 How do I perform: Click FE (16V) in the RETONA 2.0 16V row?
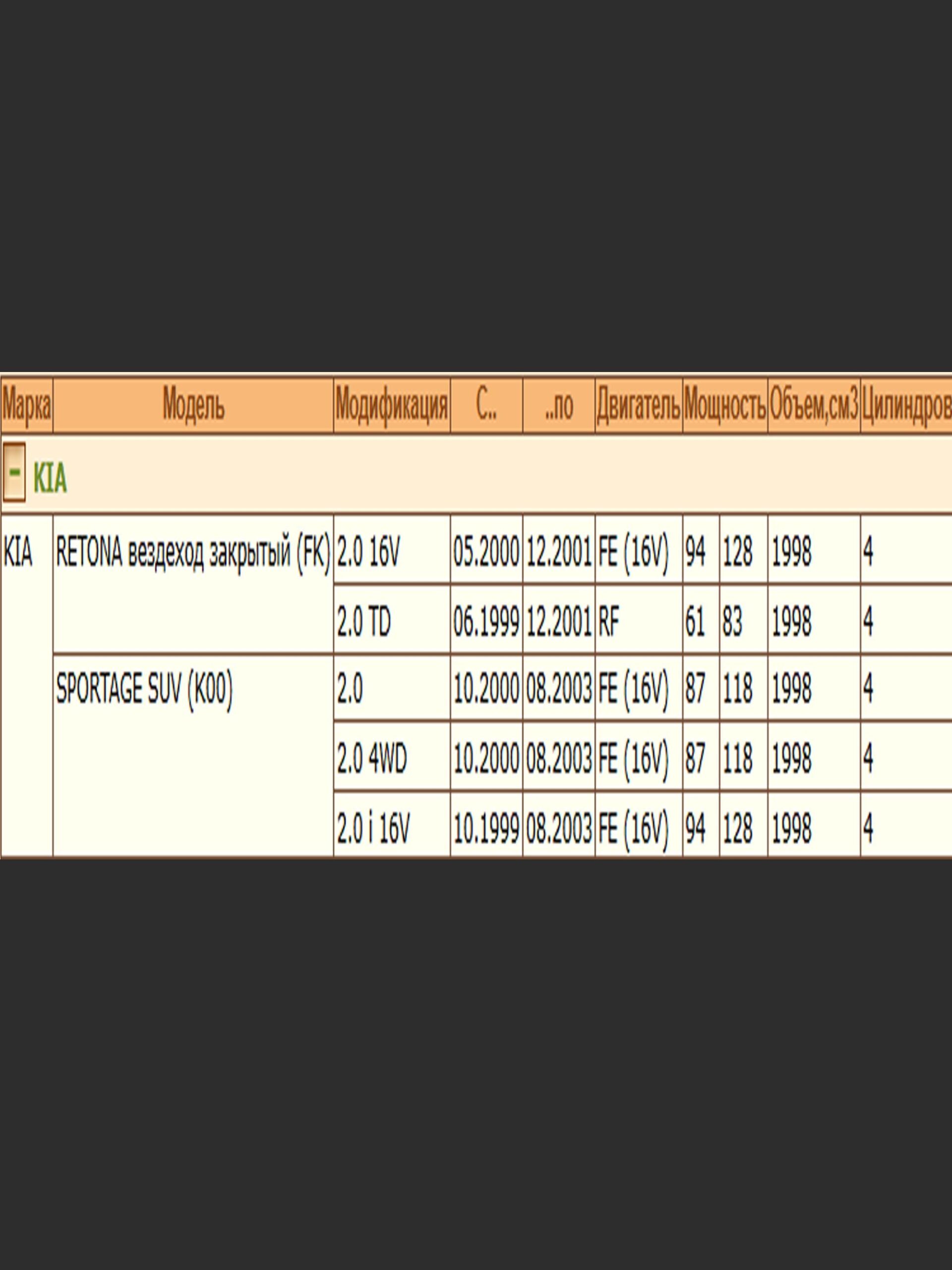(x=639, y=550)
